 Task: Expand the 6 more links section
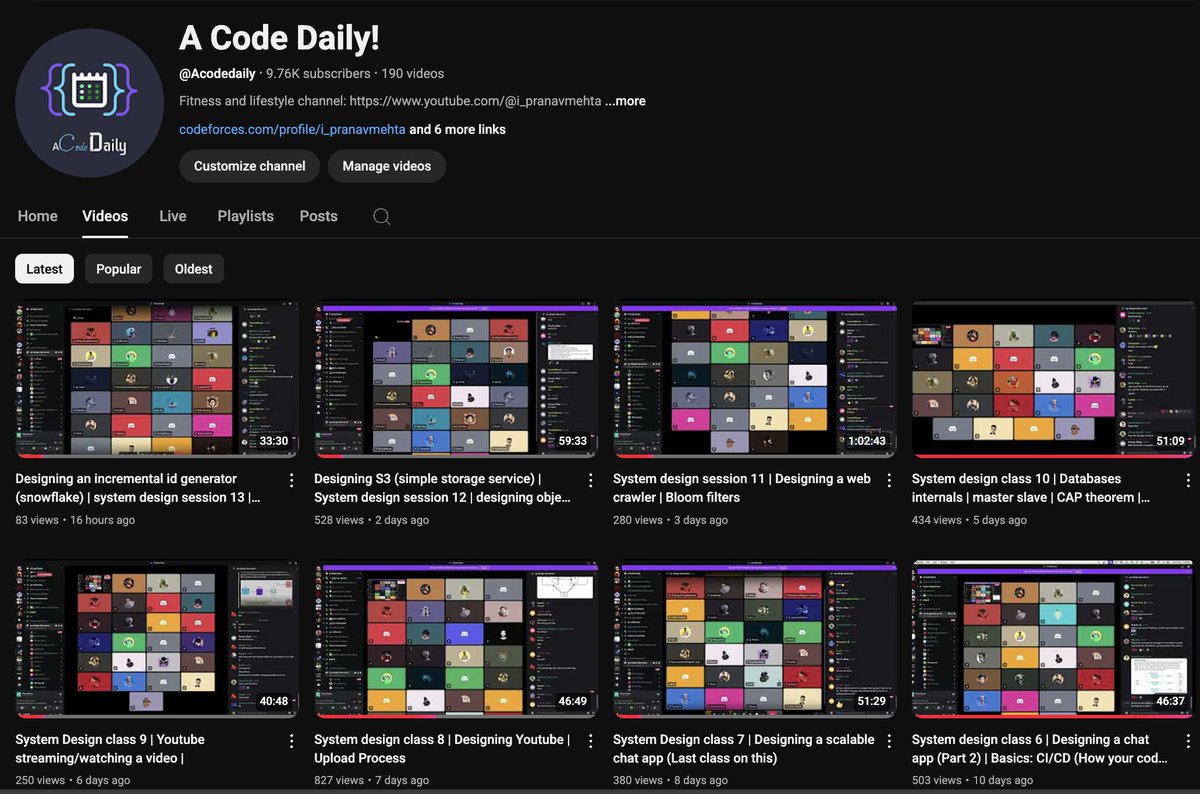[458, 129]
